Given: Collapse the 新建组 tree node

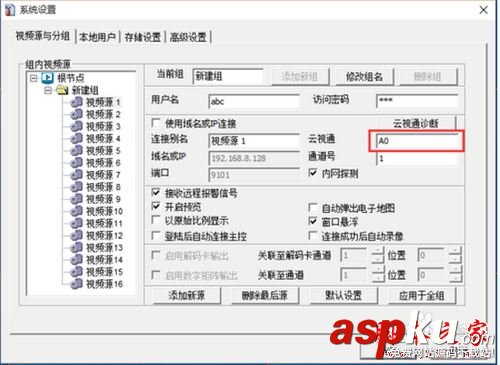Looking at the screenshot, I should pyautogui.click(x=48, y=90).
